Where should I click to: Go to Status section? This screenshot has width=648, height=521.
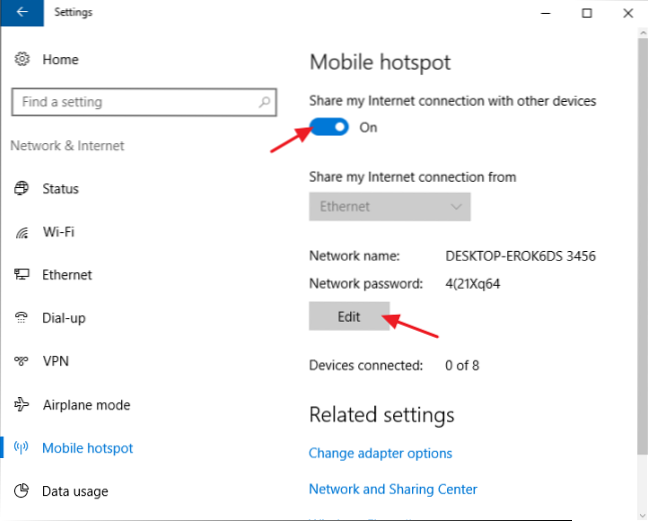pos(60,189)
